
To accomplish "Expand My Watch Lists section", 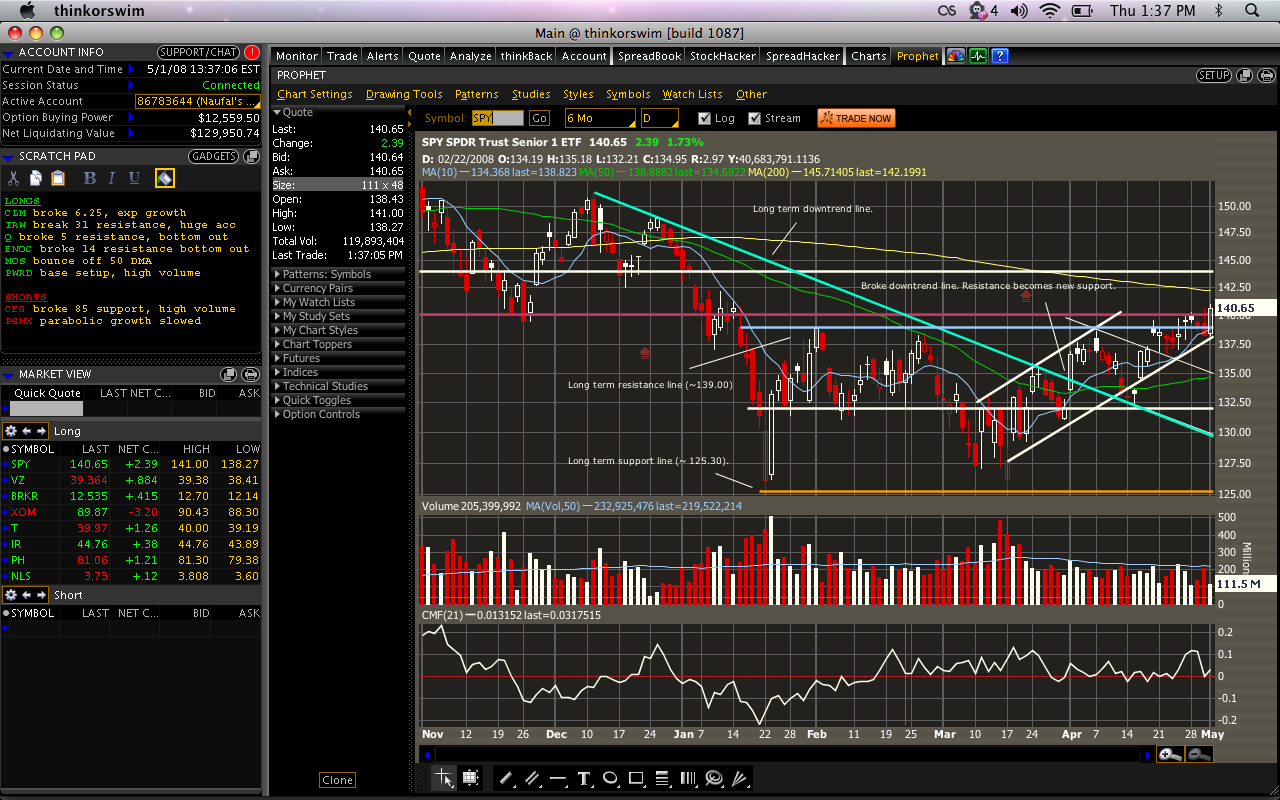I will 340,302.
